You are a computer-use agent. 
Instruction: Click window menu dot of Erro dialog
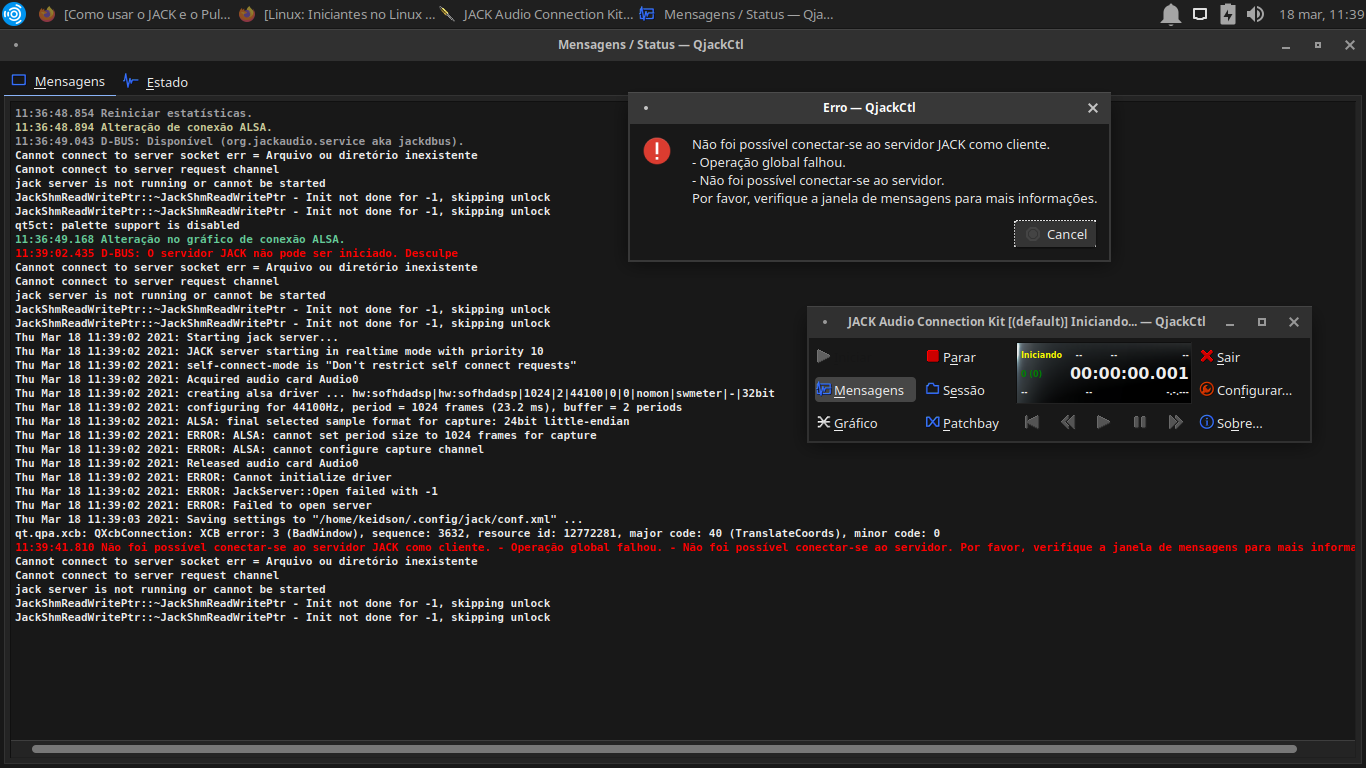[x=646, y=108]
